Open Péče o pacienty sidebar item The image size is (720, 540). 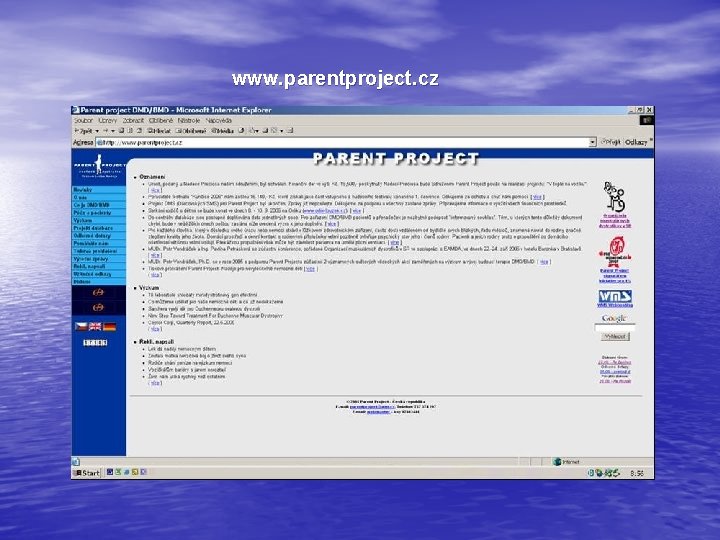pos(99,213)
